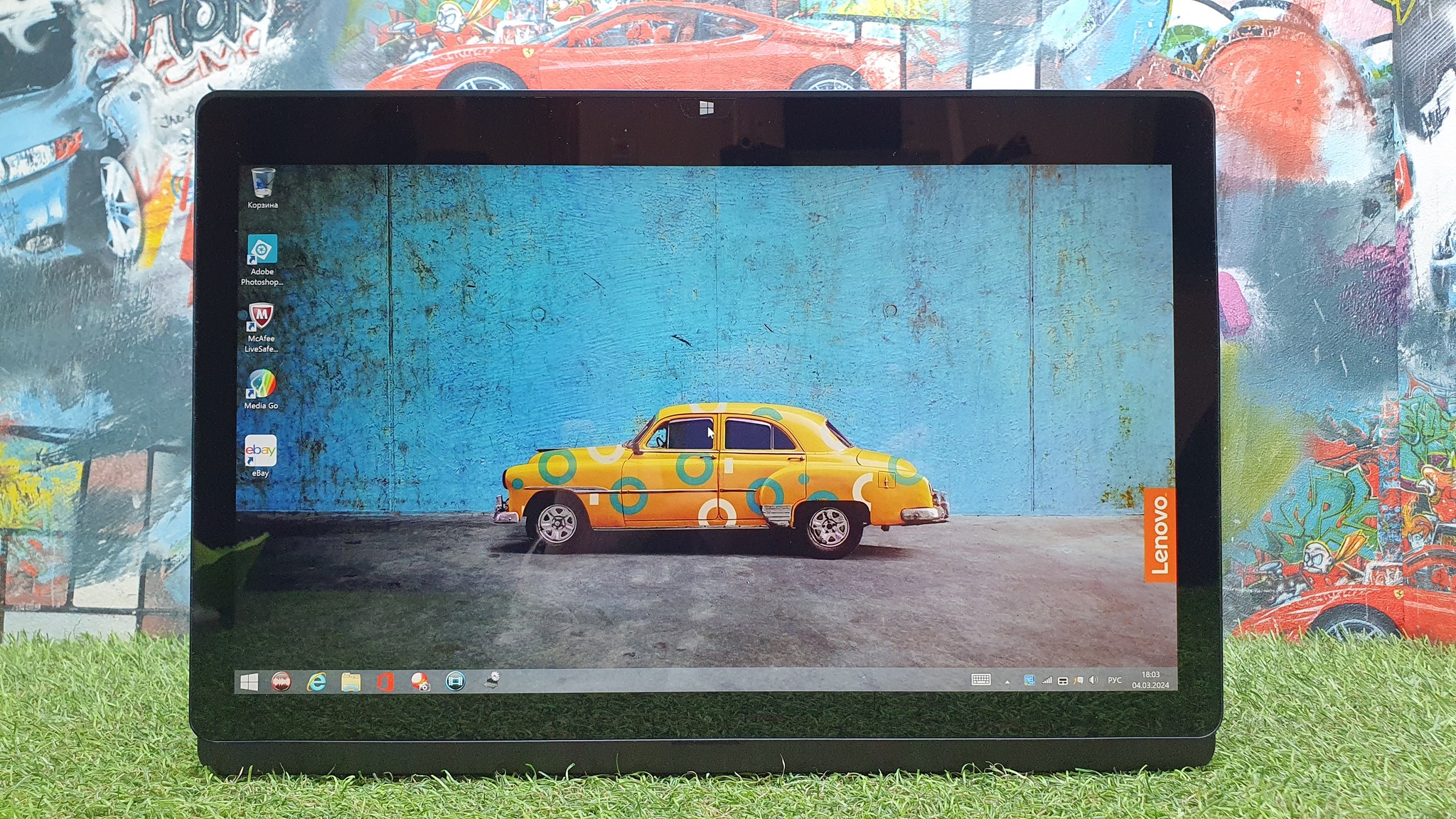This screenshot has width=1456, height=819.
Task: Launch Internet Explorer from the taskbar
Action: tap(316, 682)
